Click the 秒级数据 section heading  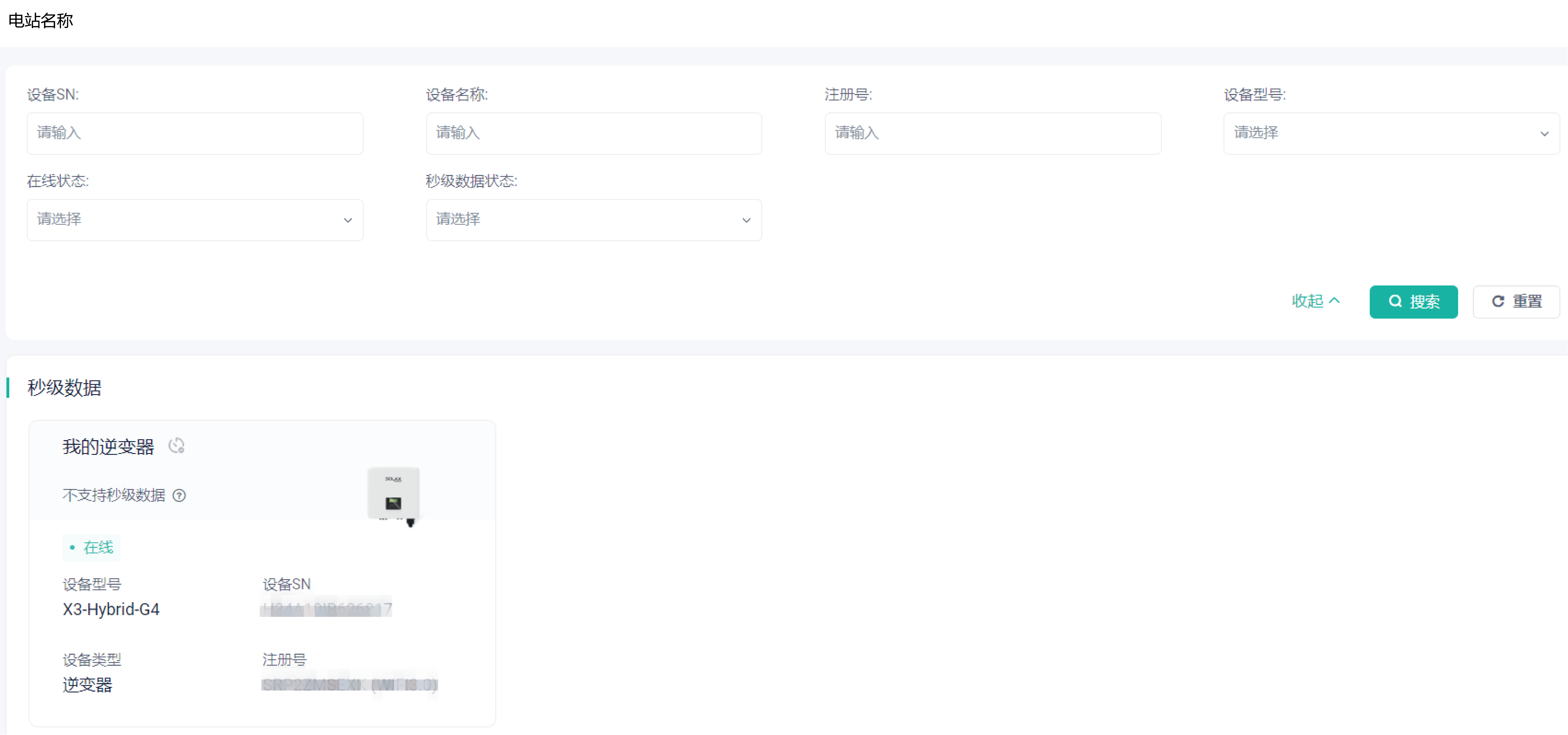[65, 388]
